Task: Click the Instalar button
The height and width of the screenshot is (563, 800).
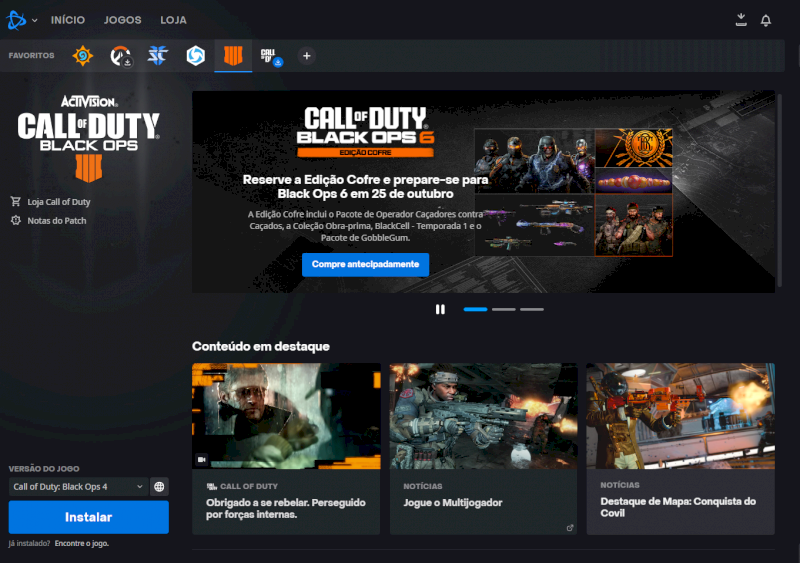Action: (89, 517)
